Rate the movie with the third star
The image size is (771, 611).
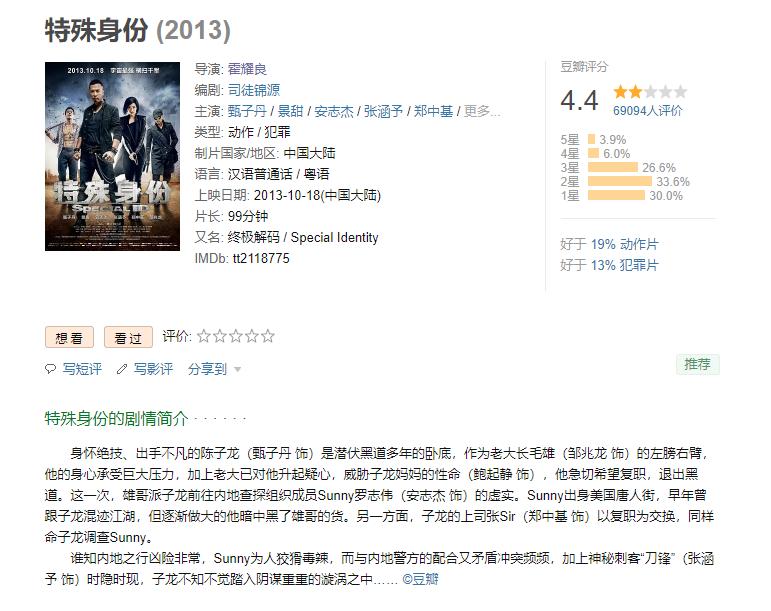tap(236, 336)
